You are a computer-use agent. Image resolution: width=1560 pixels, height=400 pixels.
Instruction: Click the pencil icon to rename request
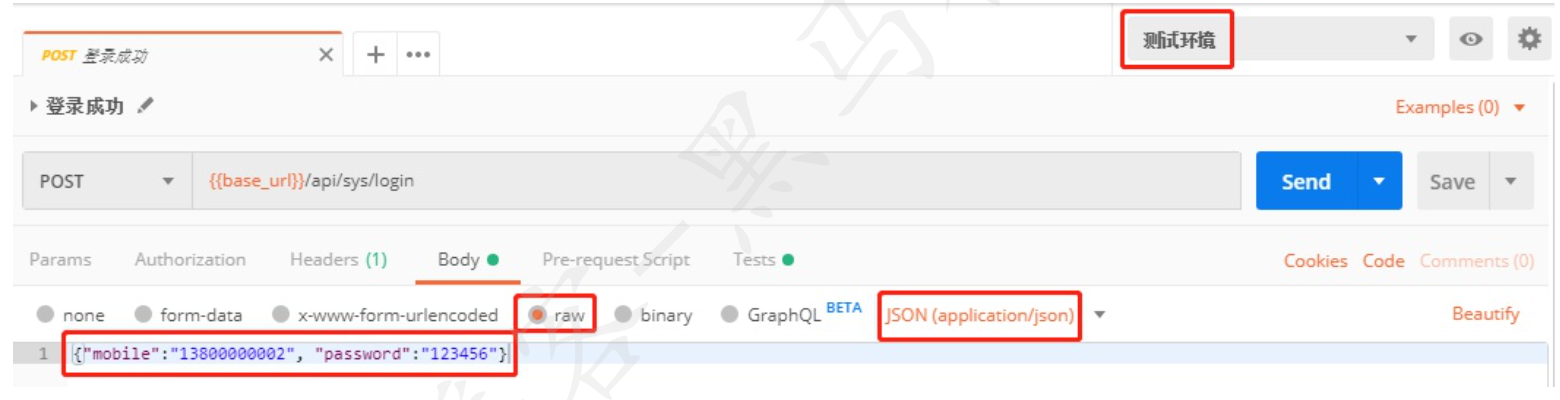[145, 106]
